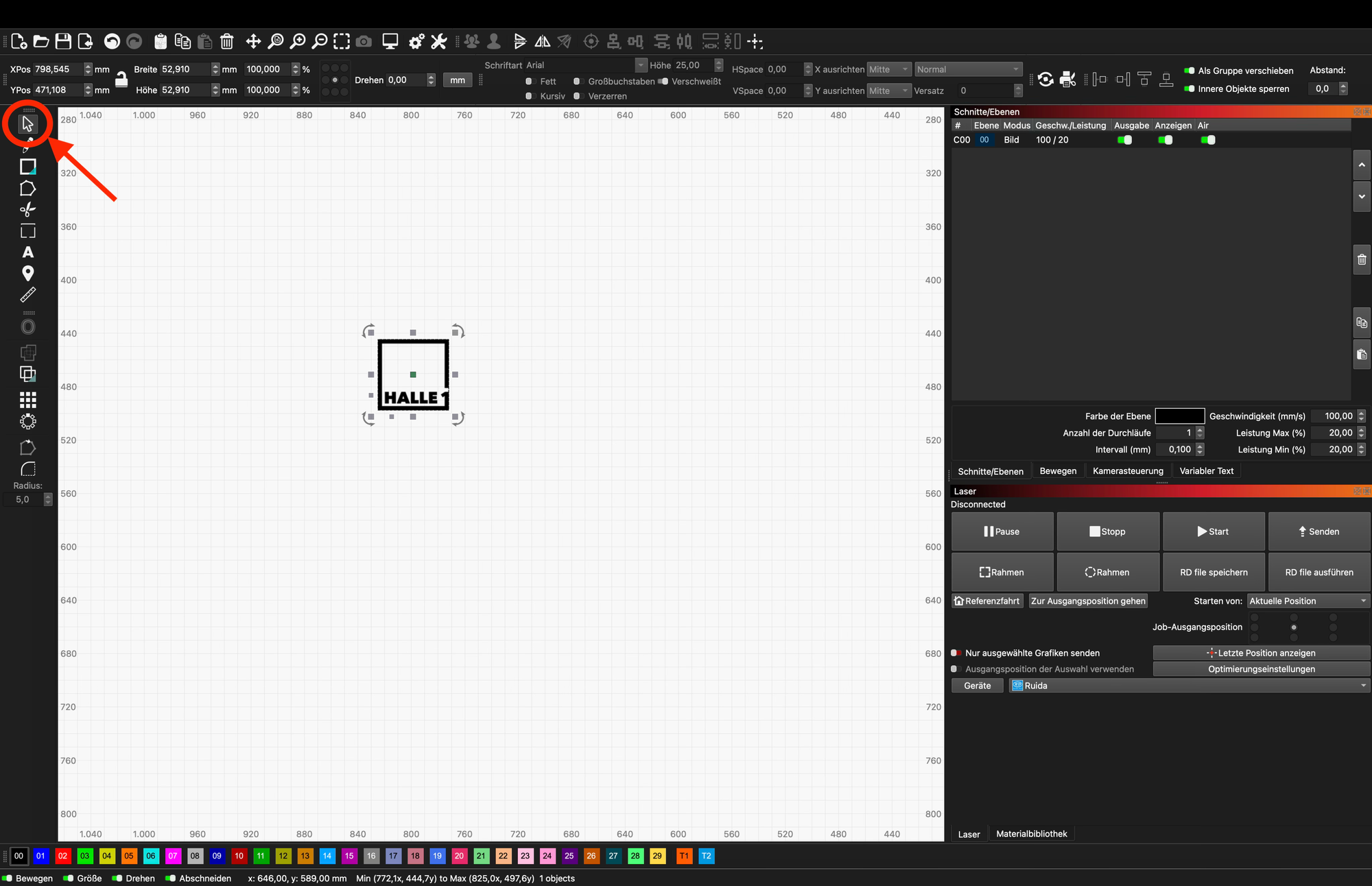Screen dimensions: 1372x886
Task: Open the Starten von dropdown
Action: point(1308,601)
